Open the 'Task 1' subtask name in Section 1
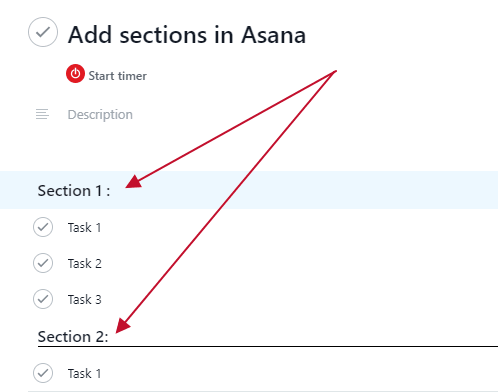Viewport: 498px width, 392px height. tap(84, 227)
